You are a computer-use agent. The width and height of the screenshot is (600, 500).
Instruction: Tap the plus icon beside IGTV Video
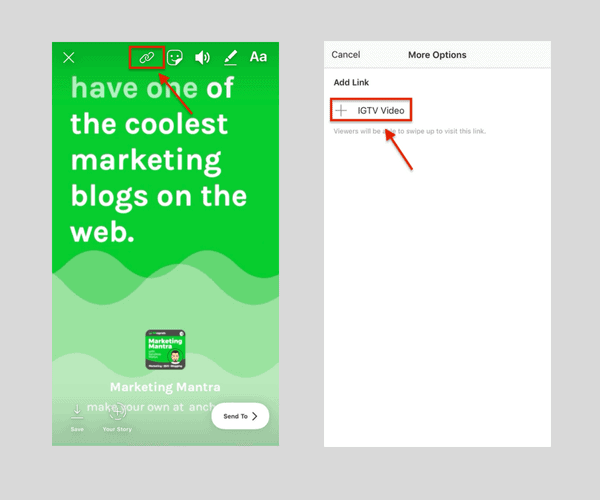(x=341, y=111)
